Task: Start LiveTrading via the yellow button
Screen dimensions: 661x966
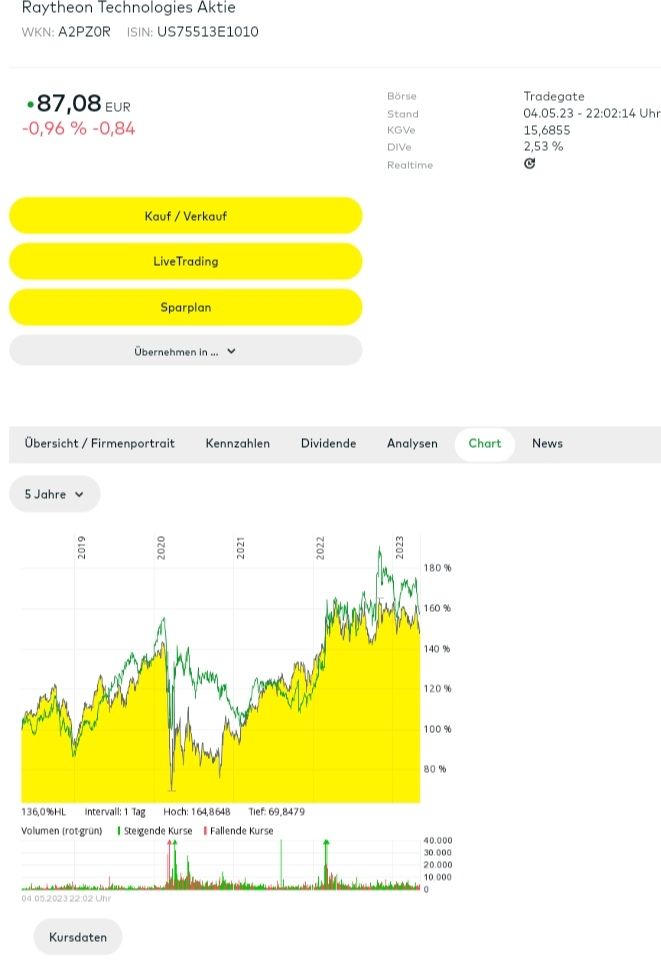Action: pyautogui.click(x=185, y=261)
